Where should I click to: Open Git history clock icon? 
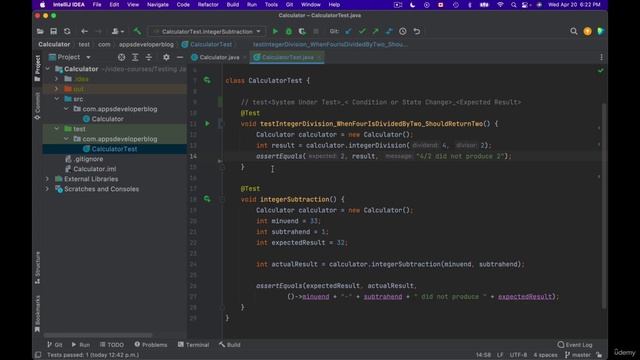point(403,31)
